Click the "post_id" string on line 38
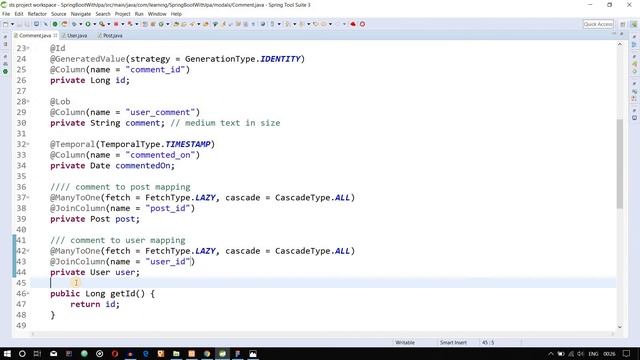 tap(168, 208)
